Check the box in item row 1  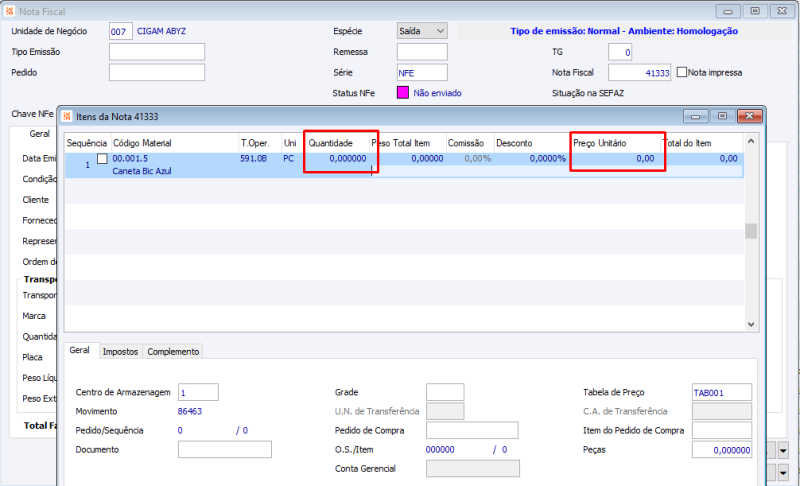102,159
